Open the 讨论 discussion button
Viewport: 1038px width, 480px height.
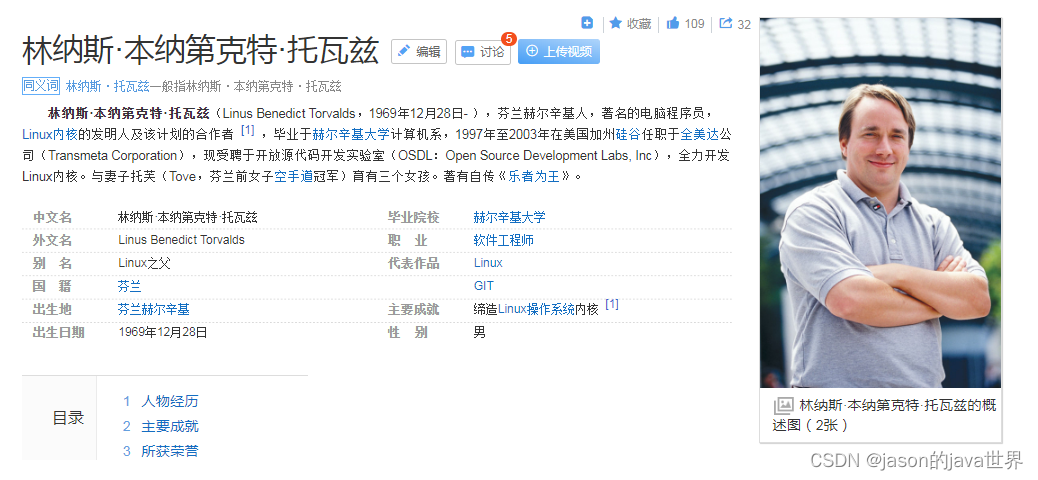[482, 52]
